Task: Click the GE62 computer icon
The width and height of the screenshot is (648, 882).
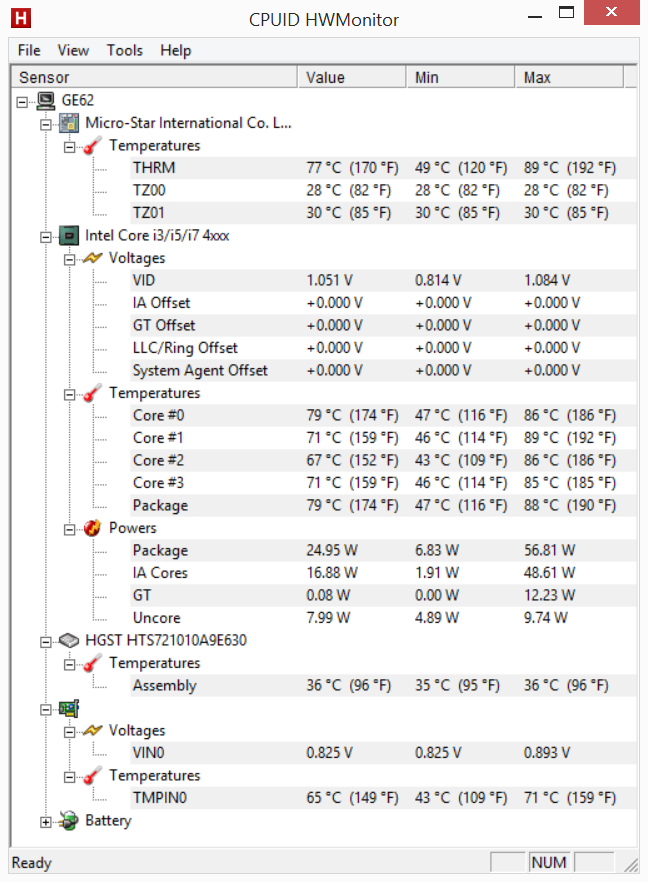Action: 46,101
